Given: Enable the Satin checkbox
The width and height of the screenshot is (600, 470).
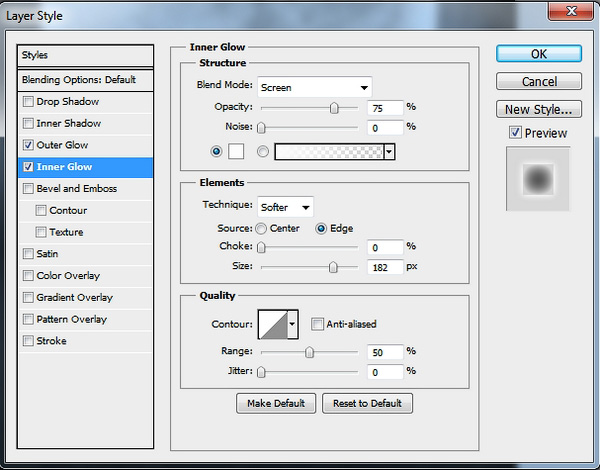Looking at the screenshot, I should tap(28, 253).
